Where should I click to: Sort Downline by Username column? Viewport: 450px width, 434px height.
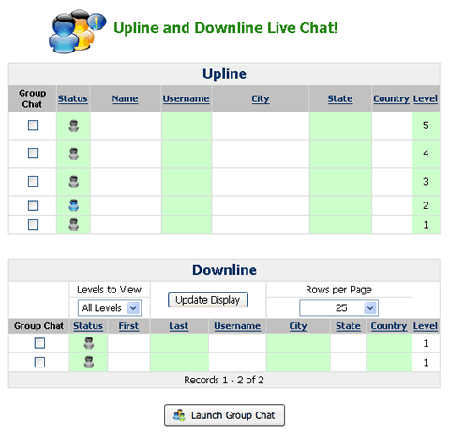point(237,326)
